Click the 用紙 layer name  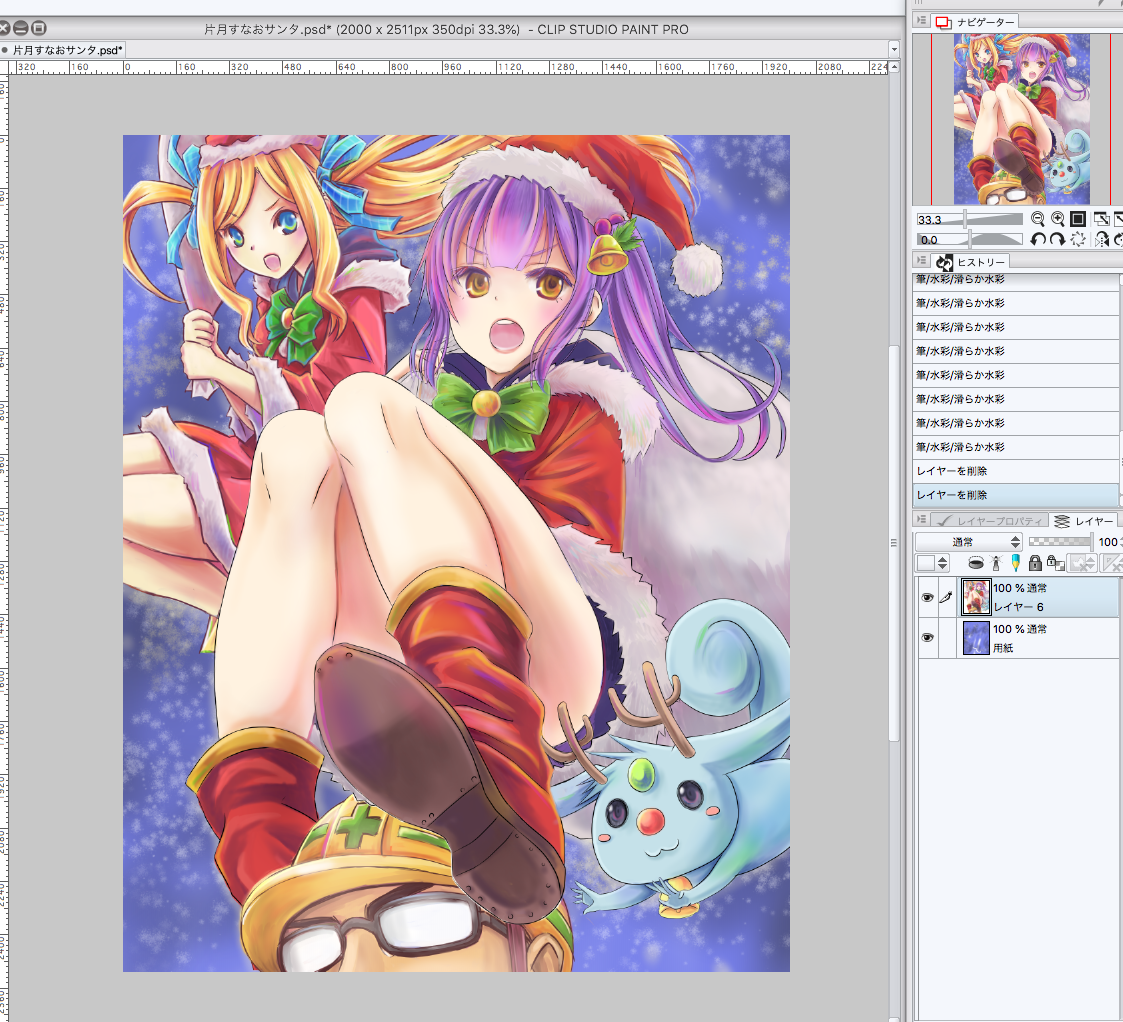click(x=1003, y=647)
